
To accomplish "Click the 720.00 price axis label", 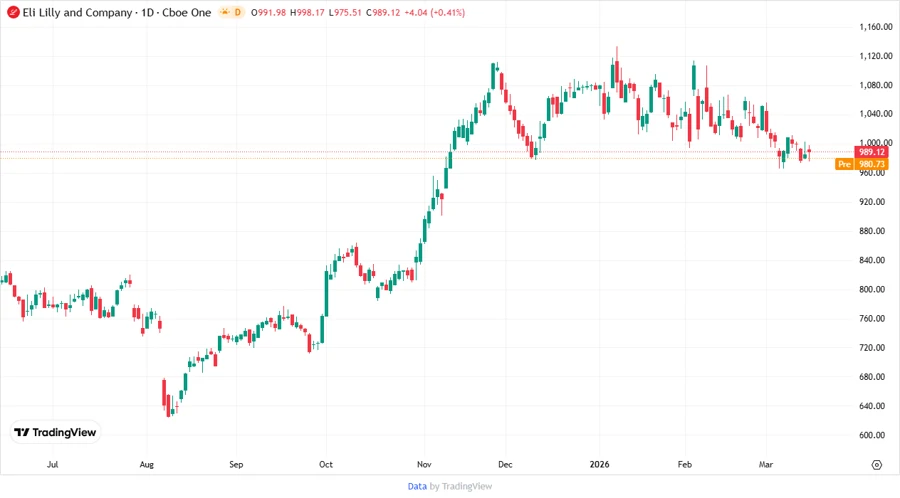I will 872,348.
